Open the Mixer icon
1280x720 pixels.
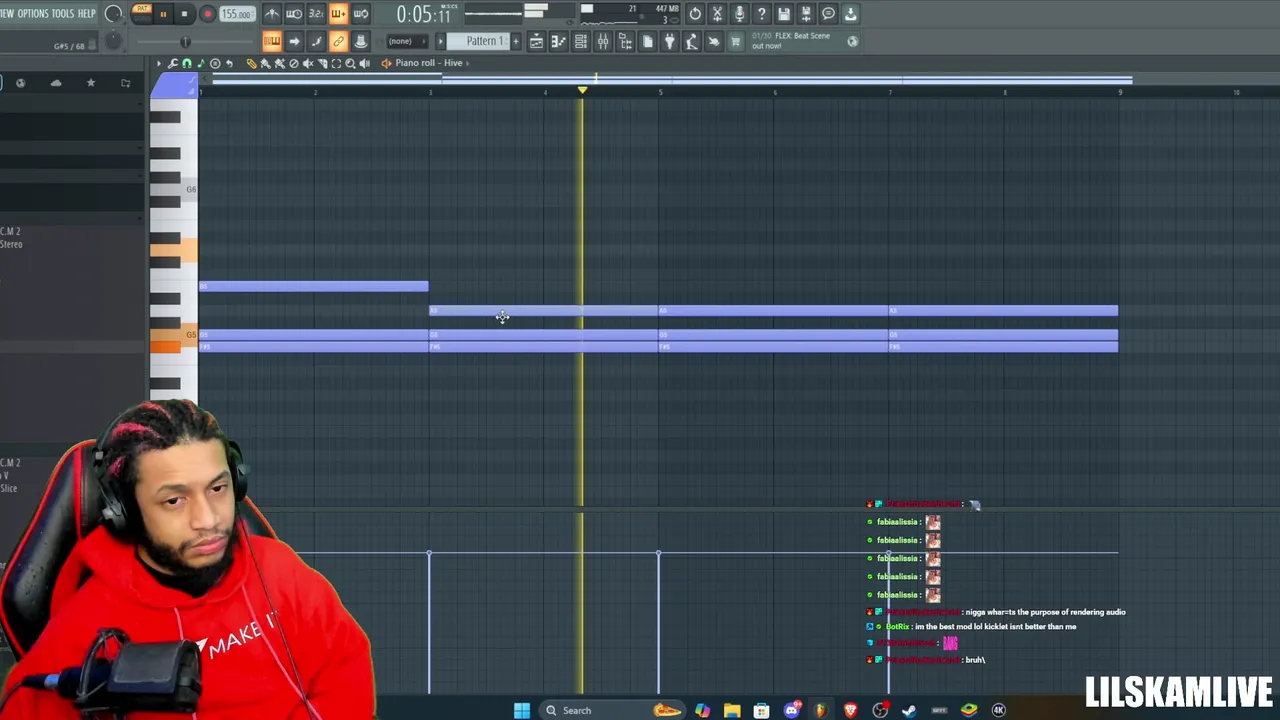point(602,41)
